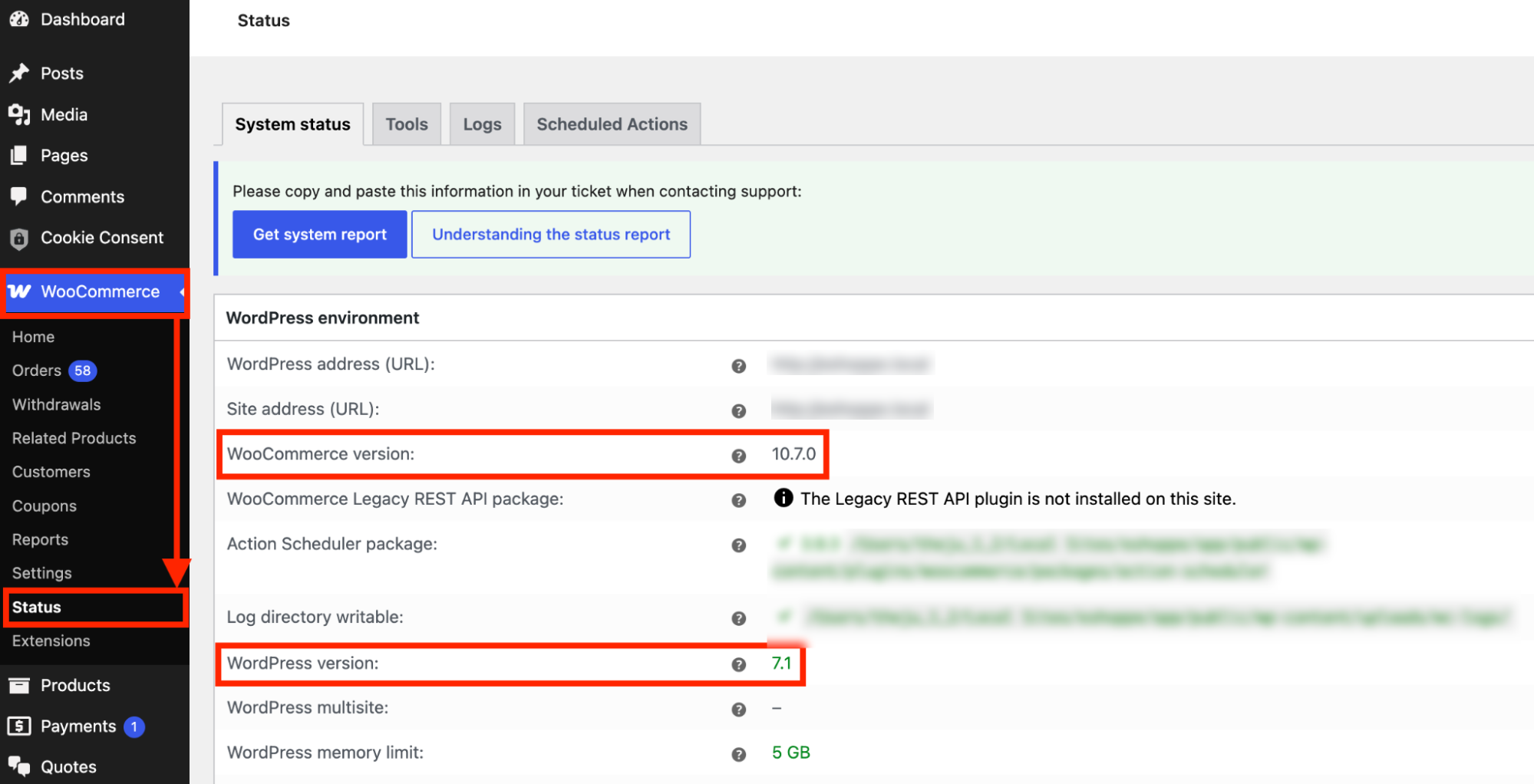Click the Cookie Consent shield icon
Screen dimensions: 1534x784
tap(19, 238)
